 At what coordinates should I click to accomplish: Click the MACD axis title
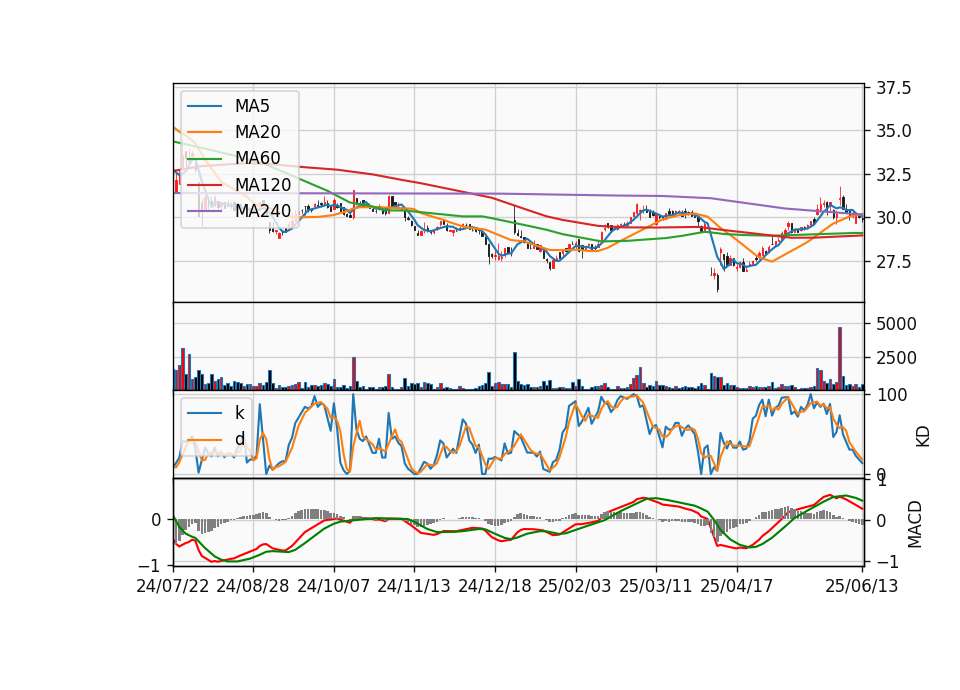click(914, 524)
